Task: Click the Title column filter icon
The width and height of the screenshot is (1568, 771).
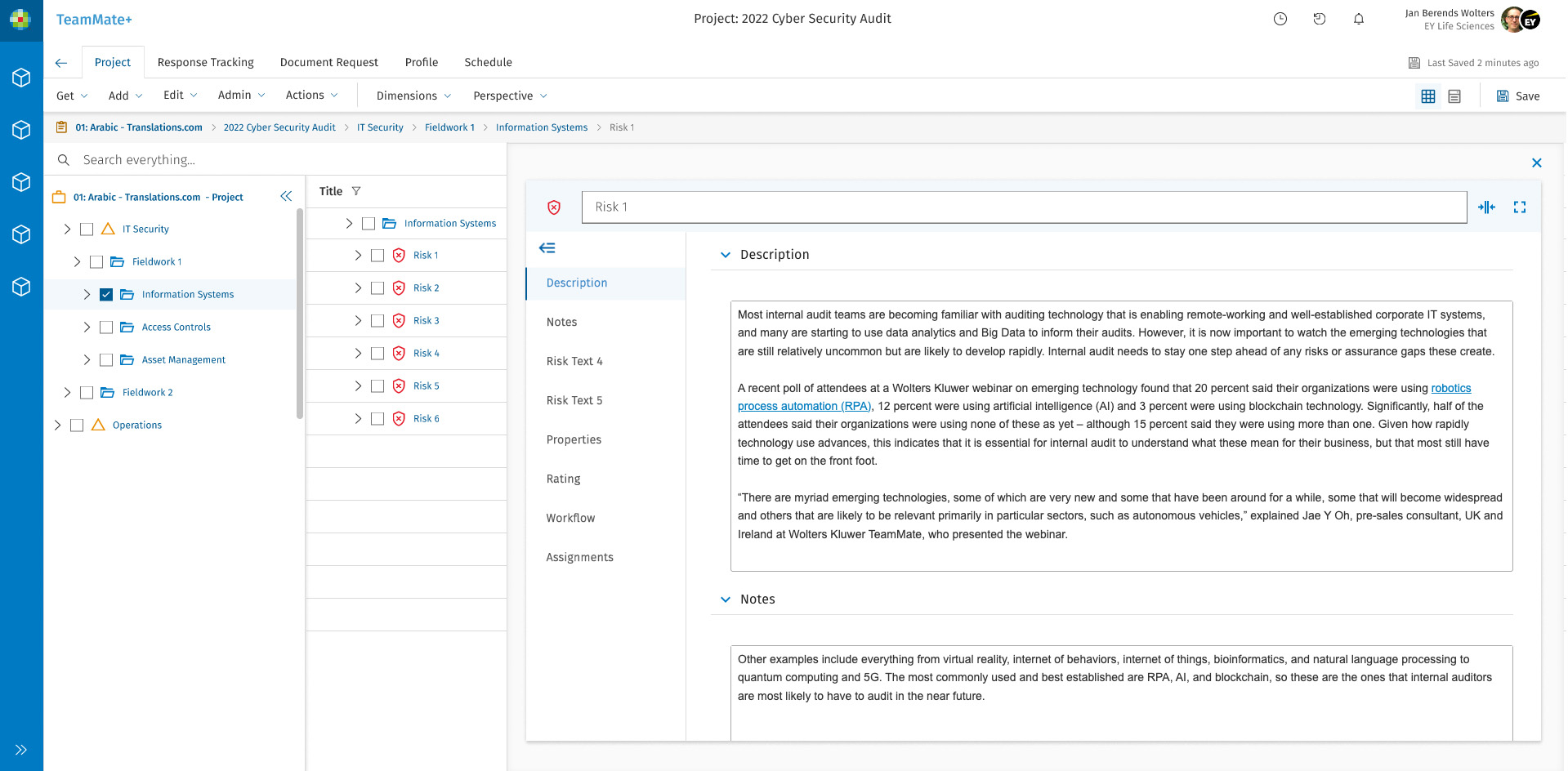Action: (356, 191)
